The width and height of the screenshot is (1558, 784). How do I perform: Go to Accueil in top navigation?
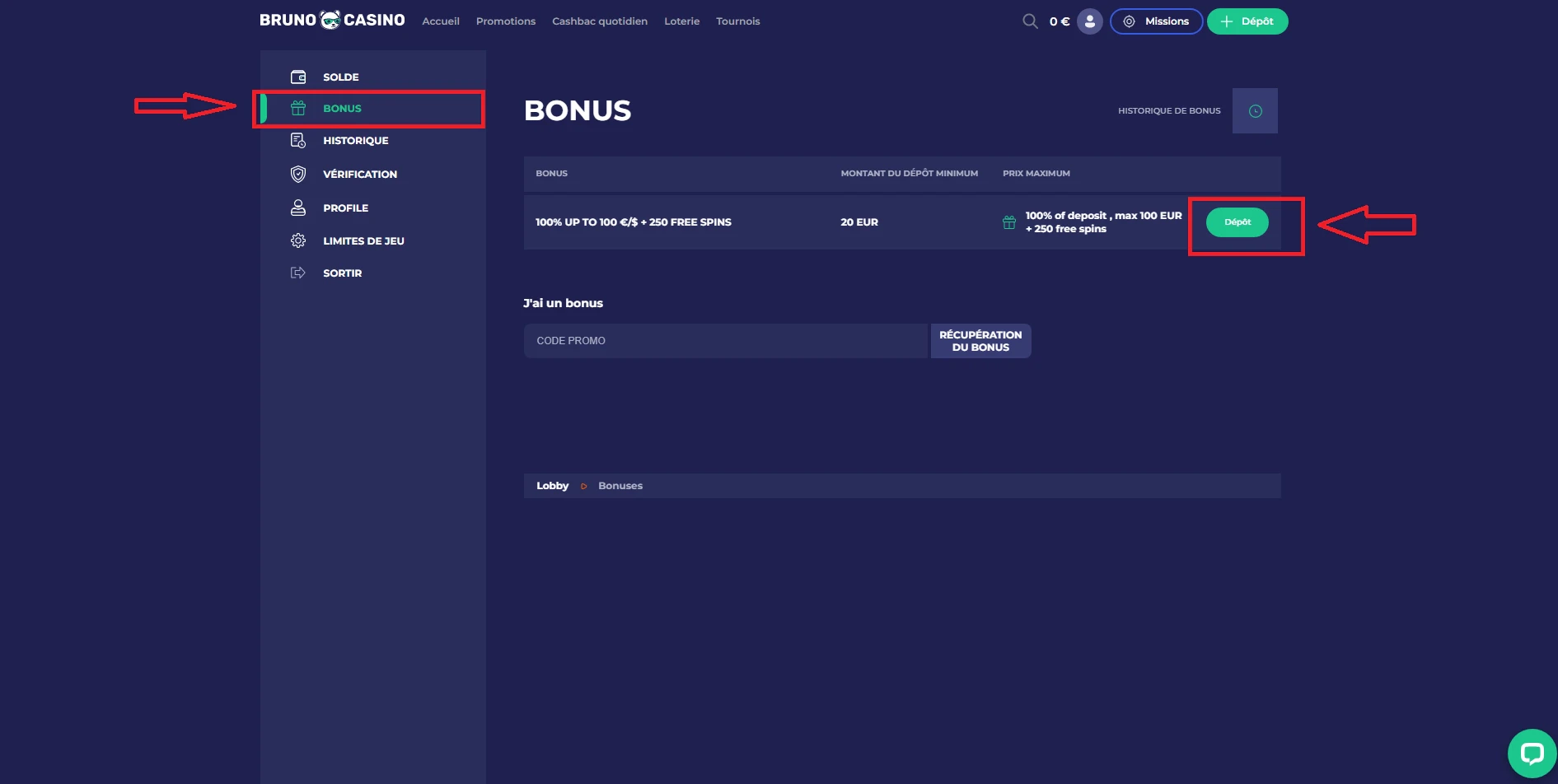441,21
